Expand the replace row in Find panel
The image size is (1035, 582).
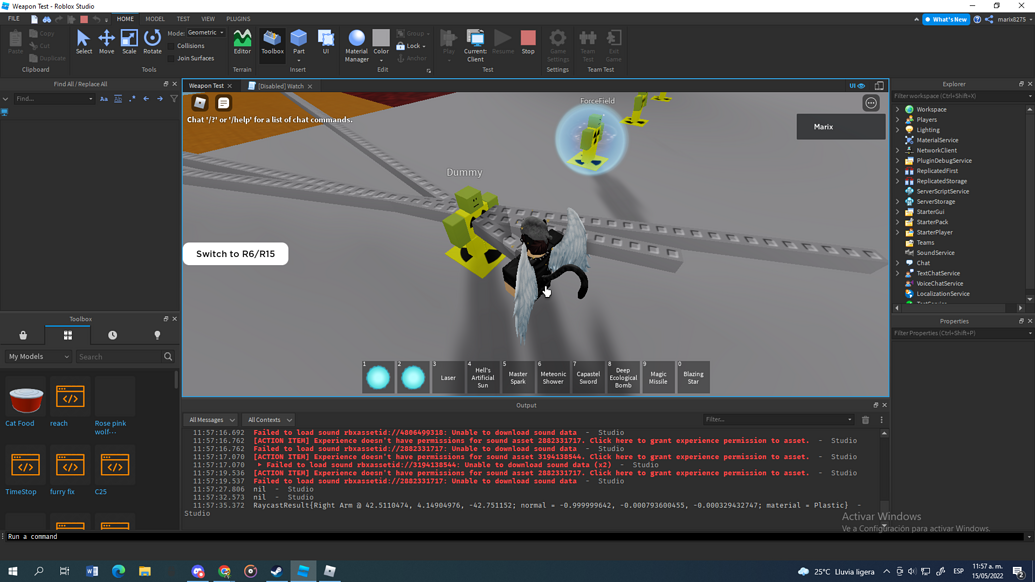tap(5, 99)
